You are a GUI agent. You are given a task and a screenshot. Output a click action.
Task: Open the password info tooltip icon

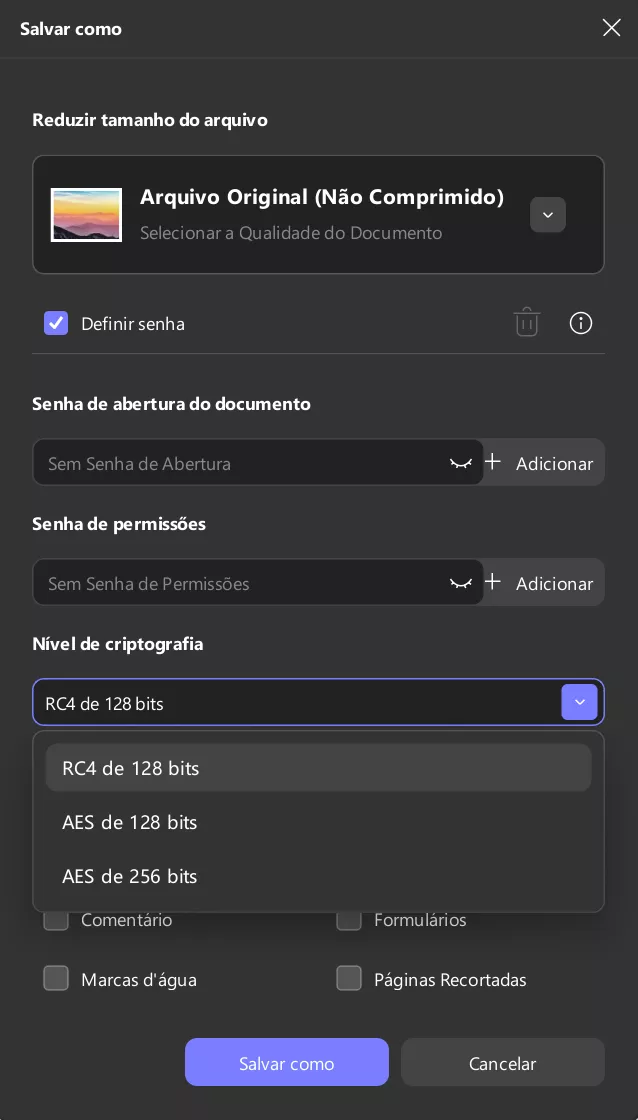[x=581, y=323]
